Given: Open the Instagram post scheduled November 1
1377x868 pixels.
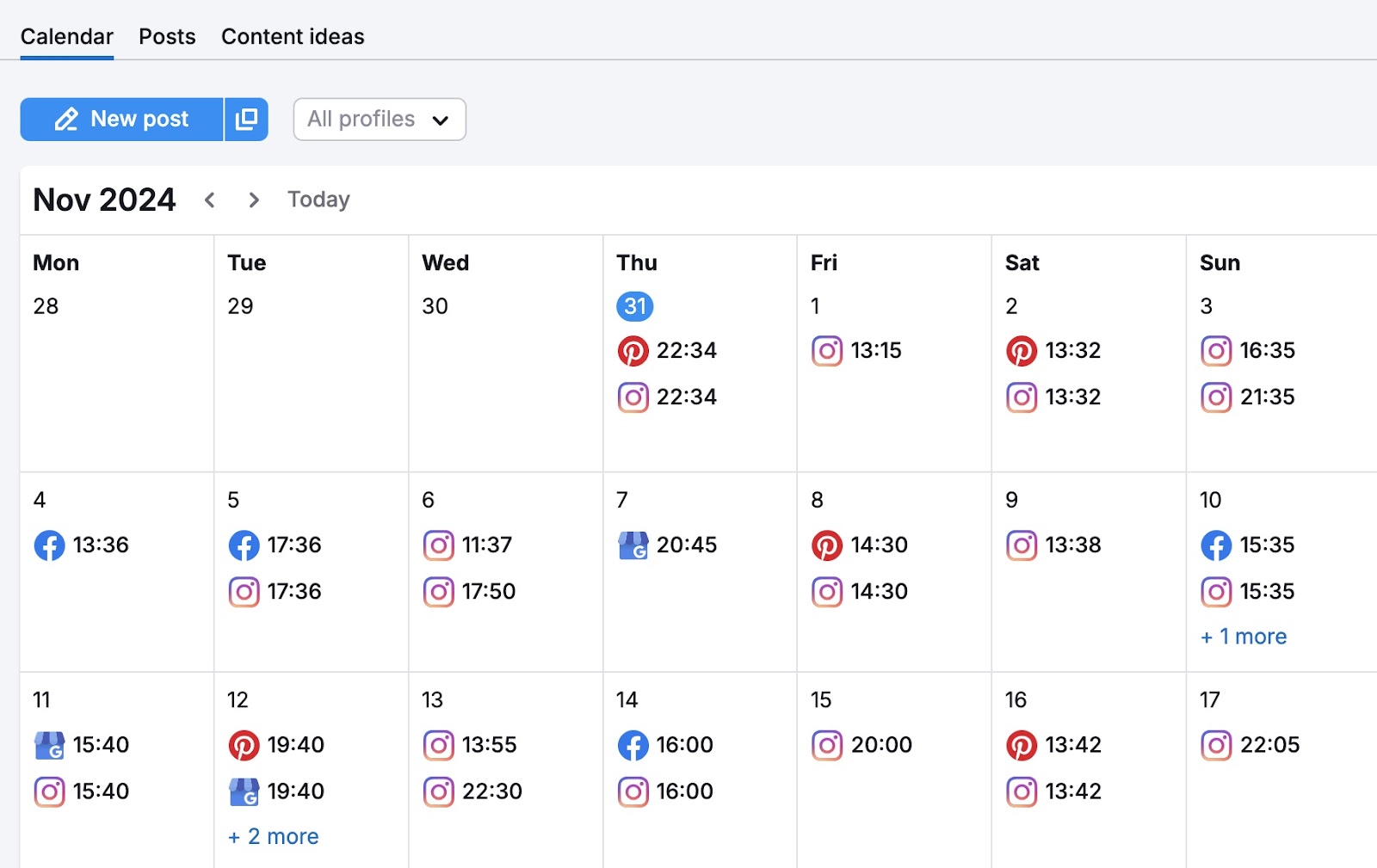Looking at the screenshot, I should (827, 350).
